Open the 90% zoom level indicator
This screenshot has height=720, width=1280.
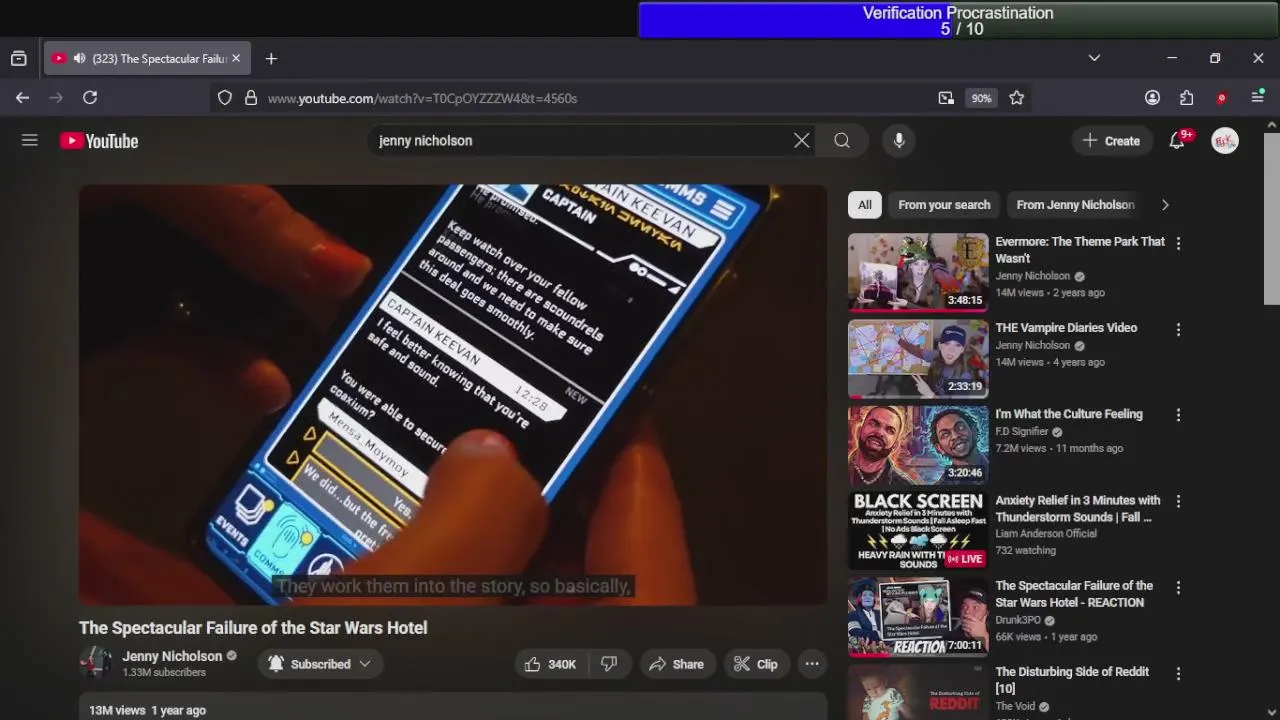point(981,98)
